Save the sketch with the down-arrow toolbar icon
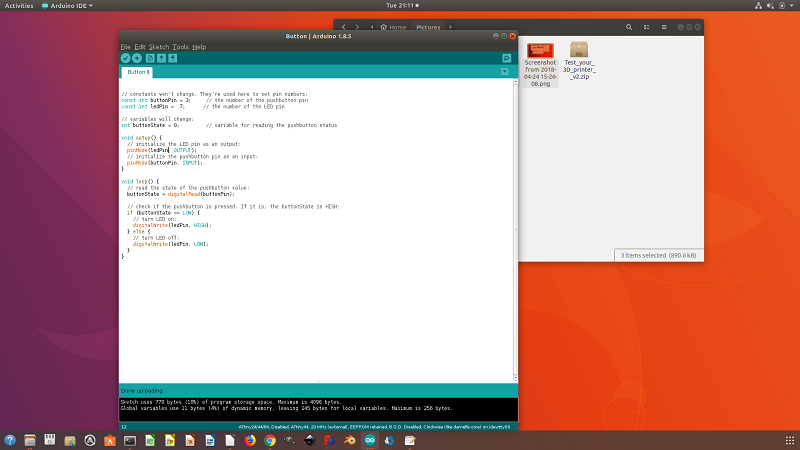The image size is (800, 450). pyautogui.click(x=172, y=58)
